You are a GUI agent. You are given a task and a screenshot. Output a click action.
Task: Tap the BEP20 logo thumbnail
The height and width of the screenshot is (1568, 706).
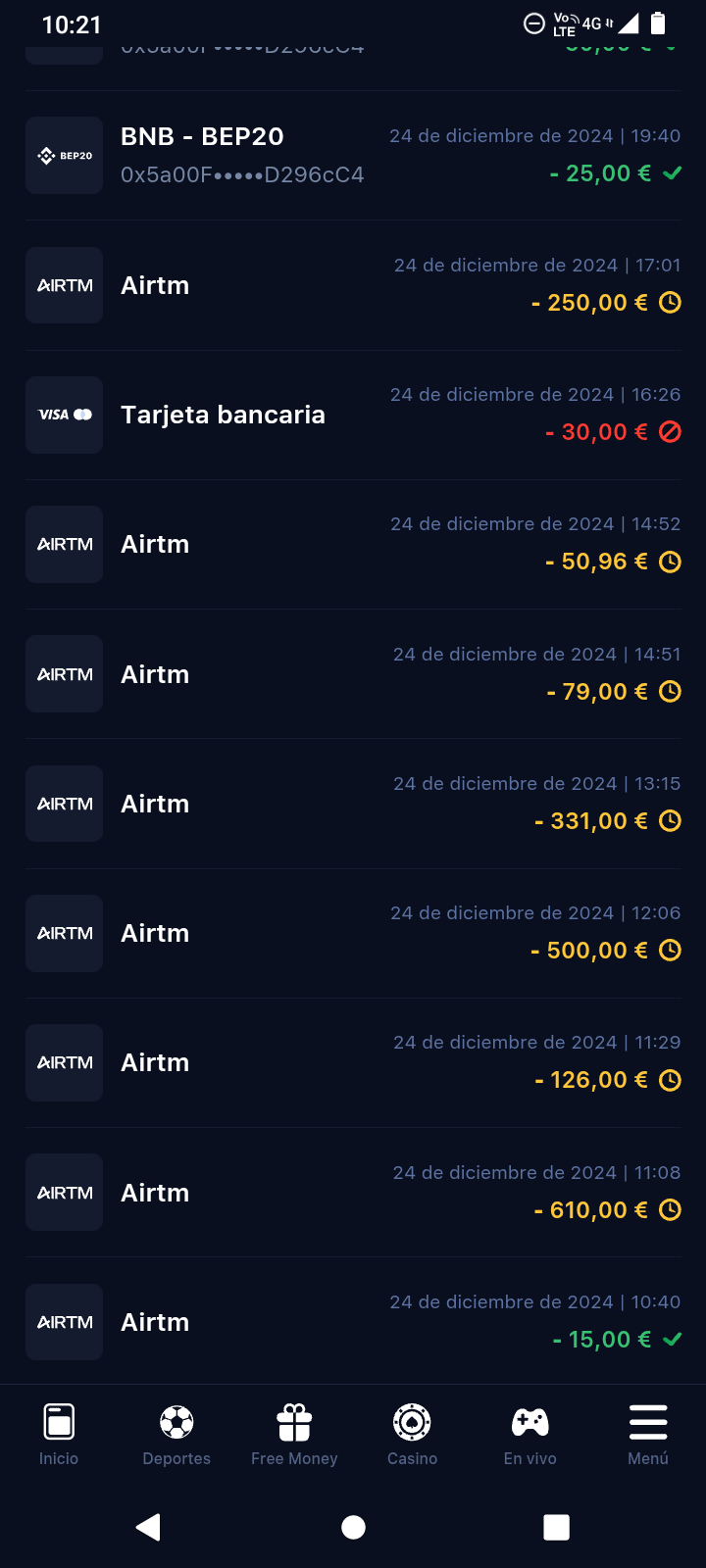(65, 156)
